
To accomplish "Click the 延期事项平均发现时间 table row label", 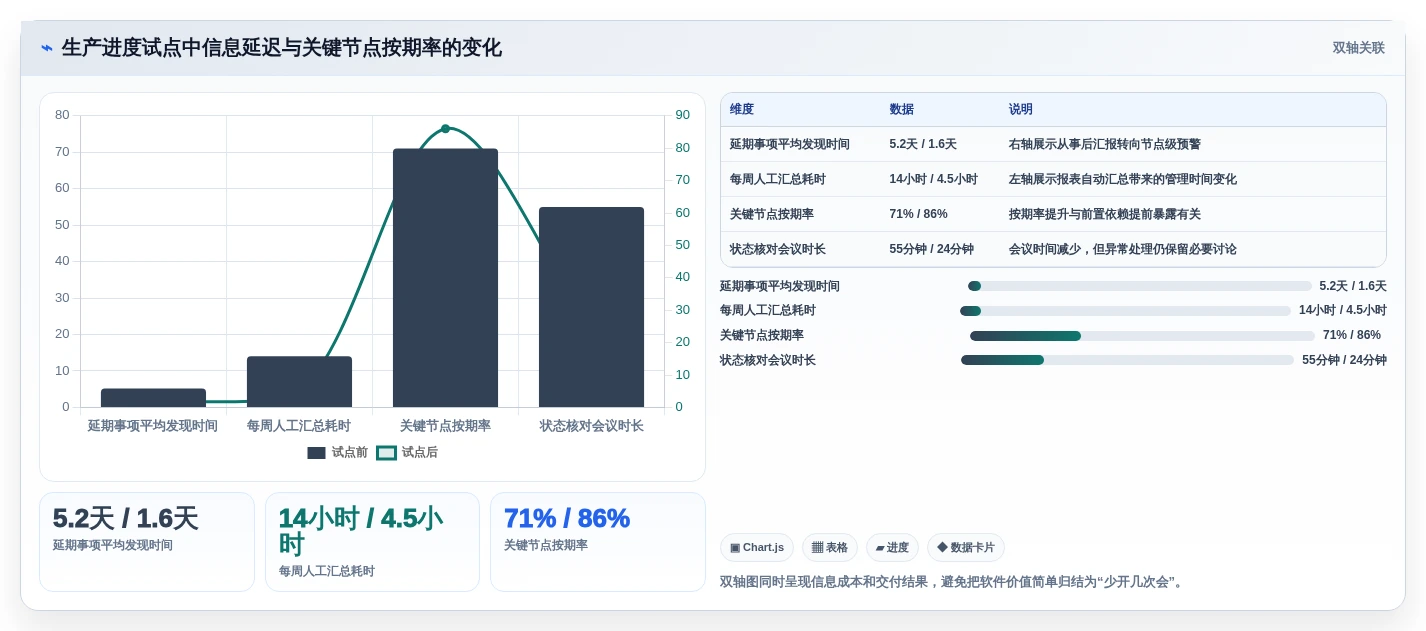I will click(x=790, y=145).
